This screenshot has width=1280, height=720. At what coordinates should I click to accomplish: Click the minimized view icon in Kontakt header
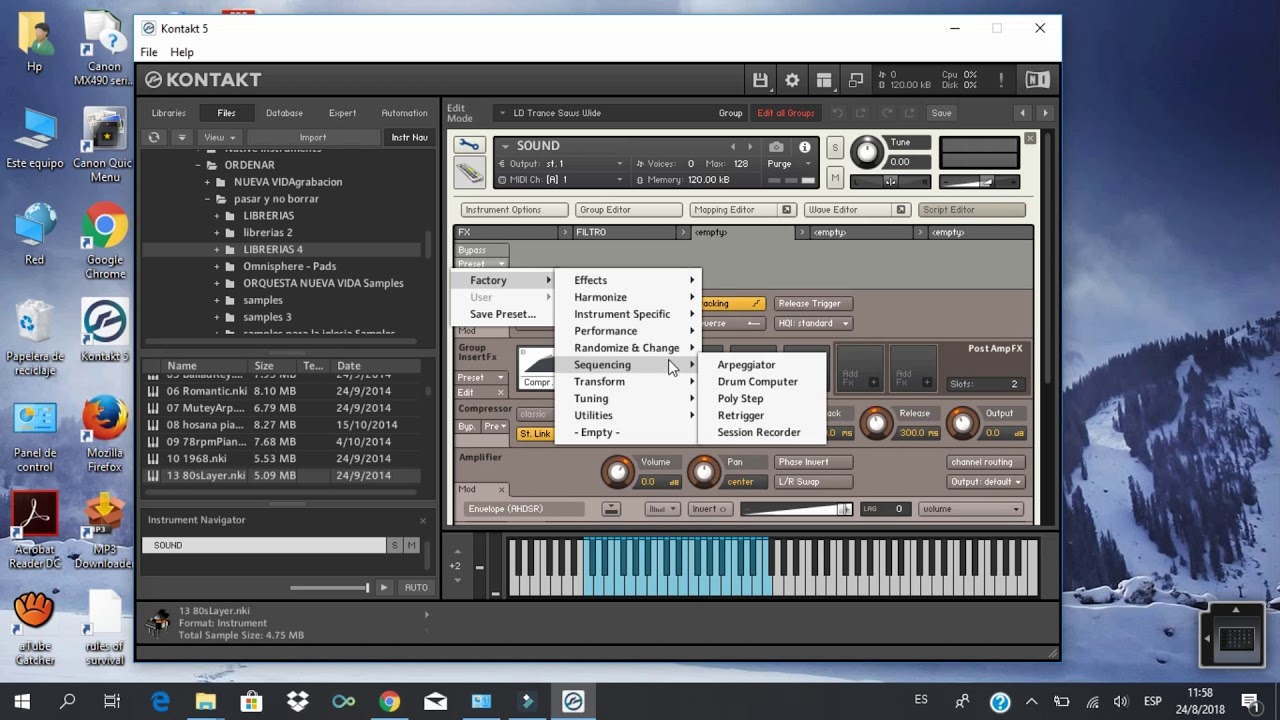[856, 80]
